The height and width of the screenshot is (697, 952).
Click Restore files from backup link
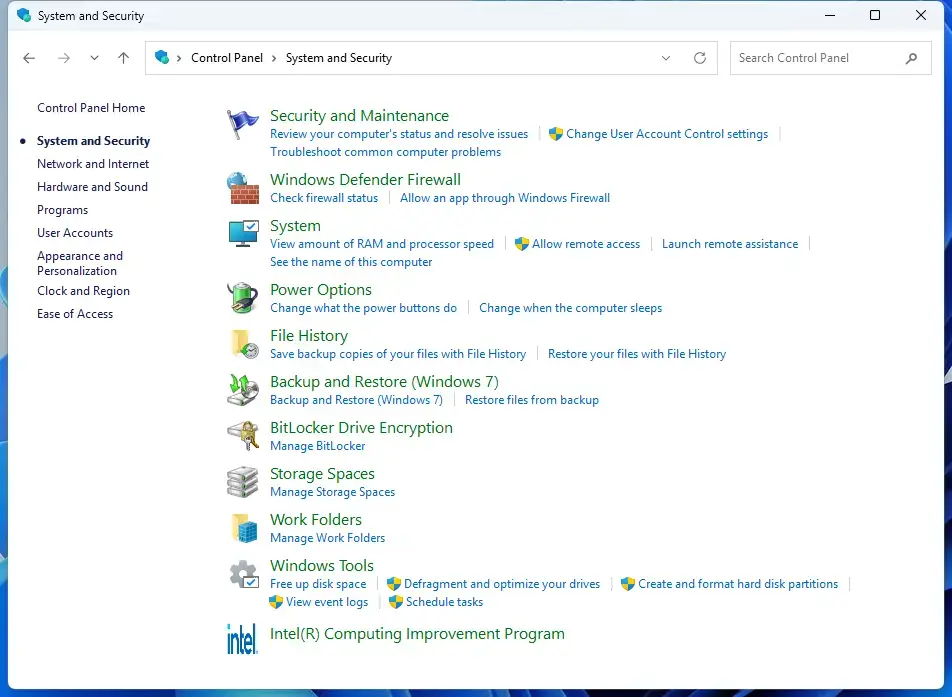click(532, 400)
